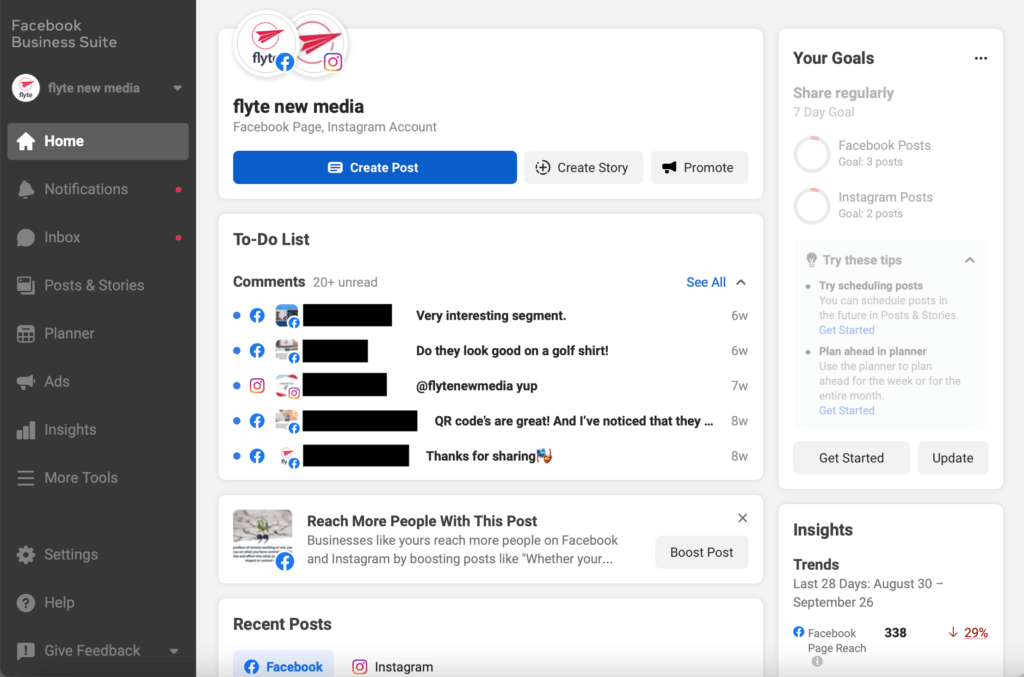Click the Planner calendar grid icon
This screenshot has height=677, width=1024.
pyautogui.click(x=25, y=334)
